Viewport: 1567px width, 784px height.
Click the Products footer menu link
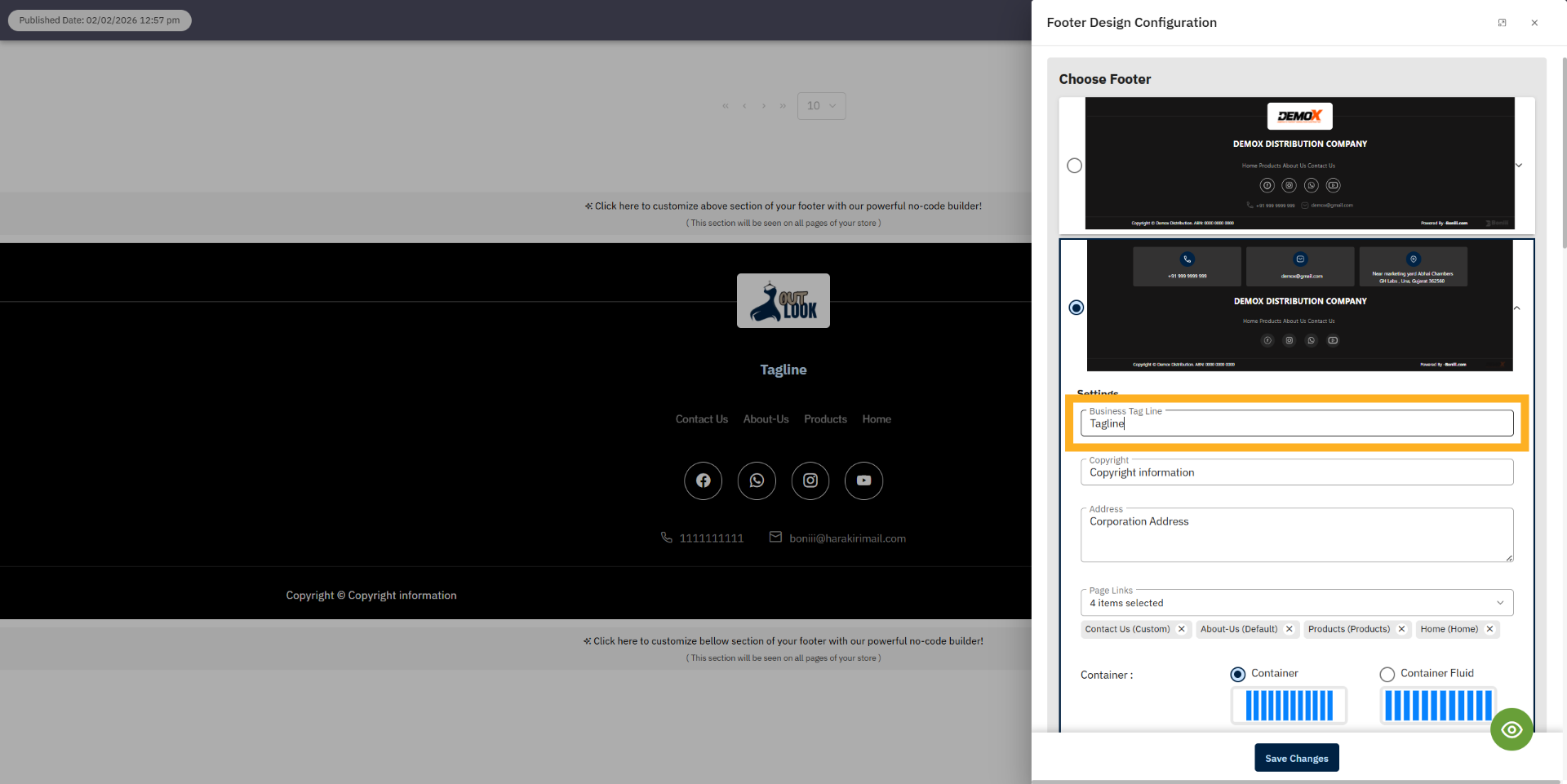(x=825, y=419)
